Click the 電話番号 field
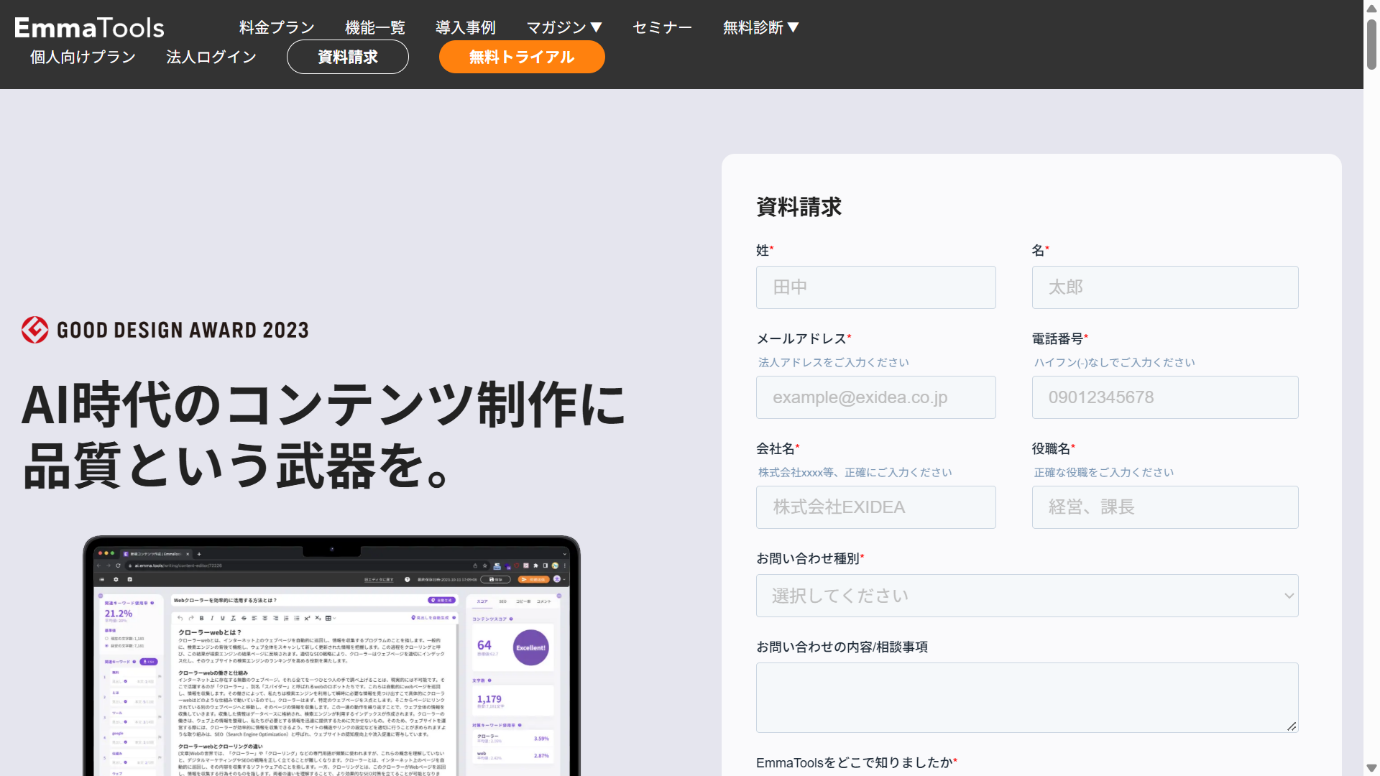The width and height of the screenshot is (1380, 776). point(1165,397)
